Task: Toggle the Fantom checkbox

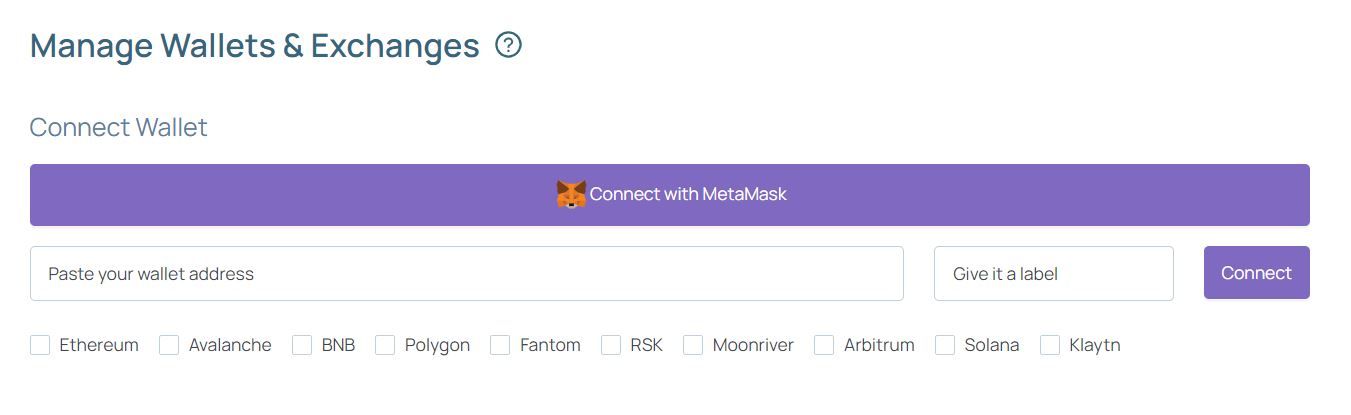Action: click(500, 345)
